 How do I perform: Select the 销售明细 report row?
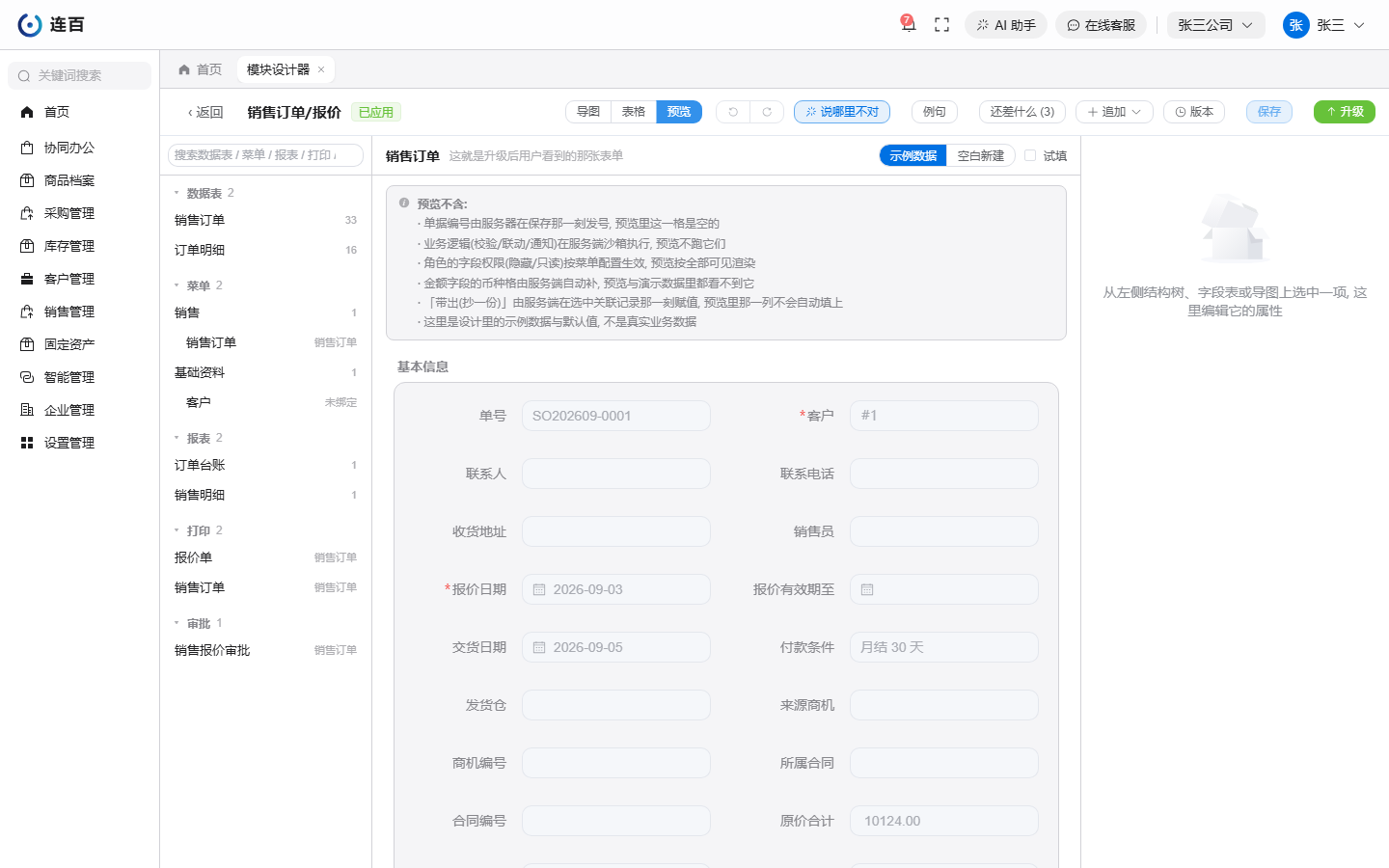(x=265, y=495)
